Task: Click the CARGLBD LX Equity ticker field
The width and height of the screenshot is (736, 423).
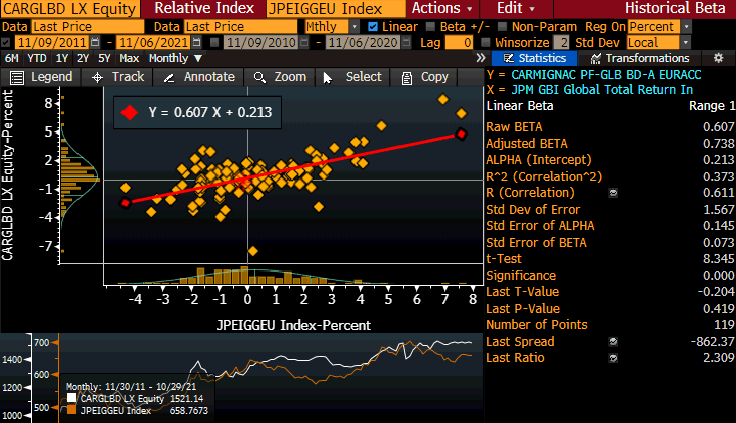Action: tap(70, 8)
